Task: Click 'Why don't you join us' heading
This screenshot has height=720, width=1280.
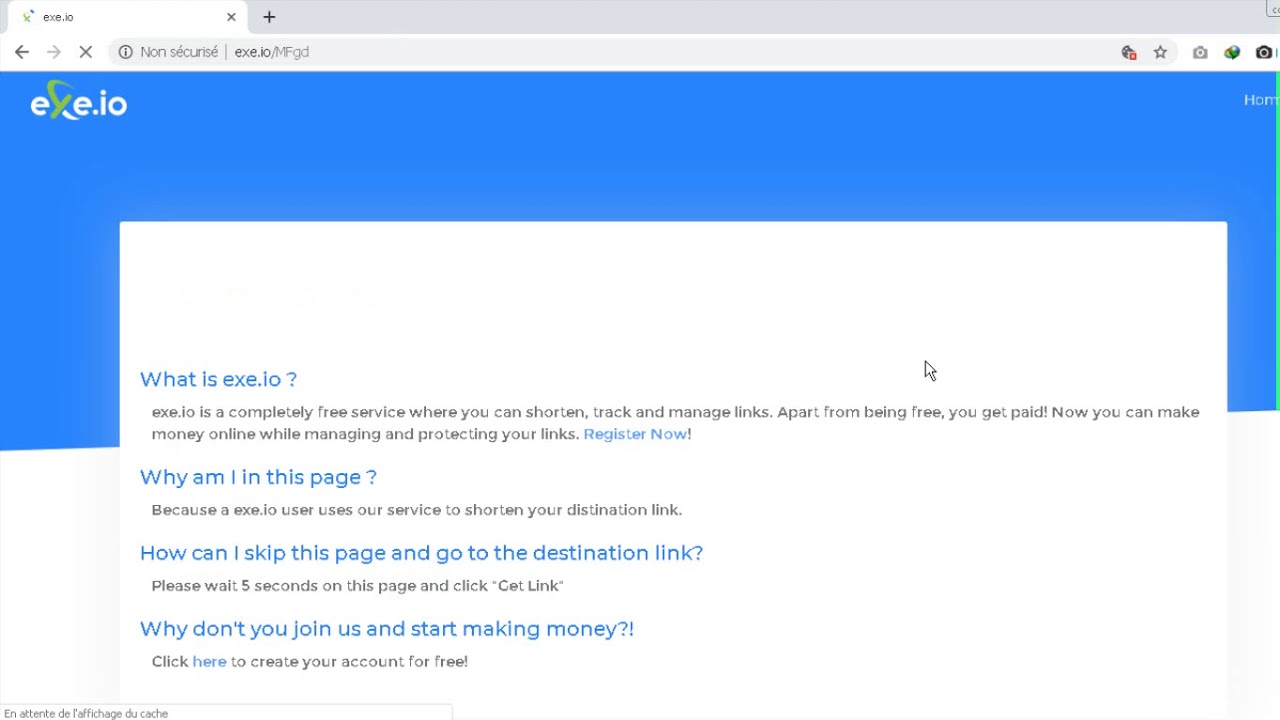Action: (x=386, y=629)
